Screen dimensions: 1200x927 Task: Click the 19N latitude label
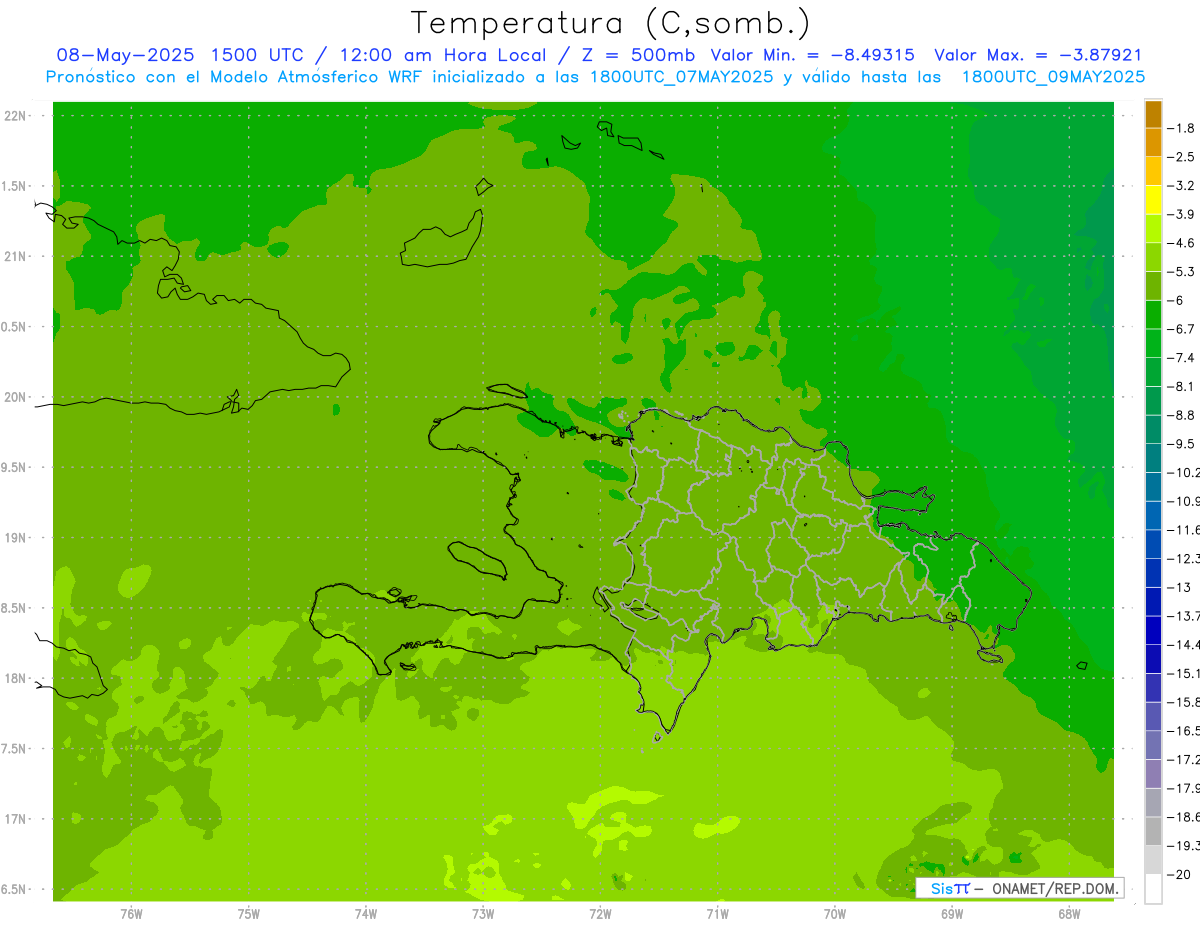16,537
